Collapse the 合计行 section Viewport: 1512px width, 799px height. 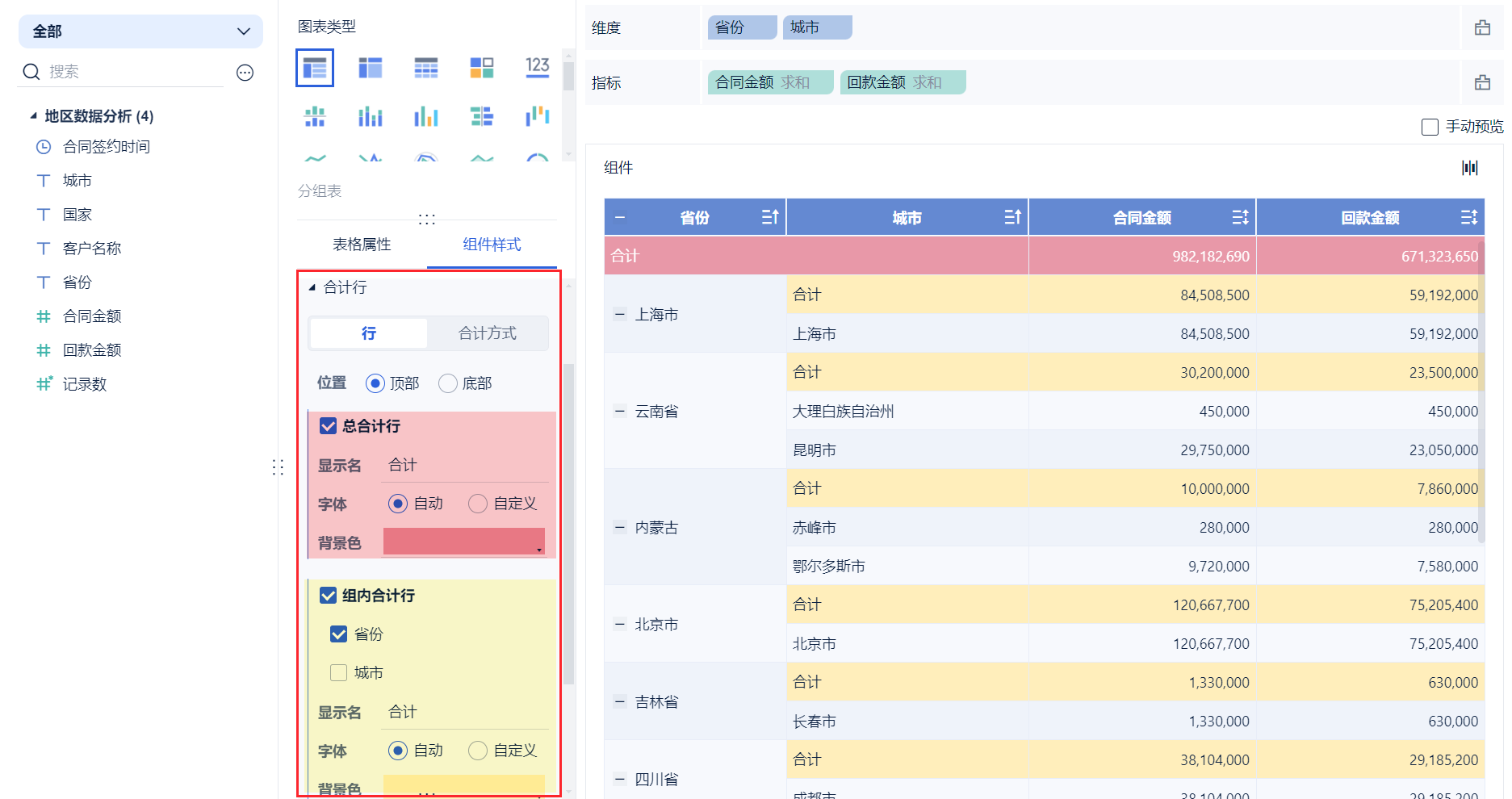[x=312, y=287]
